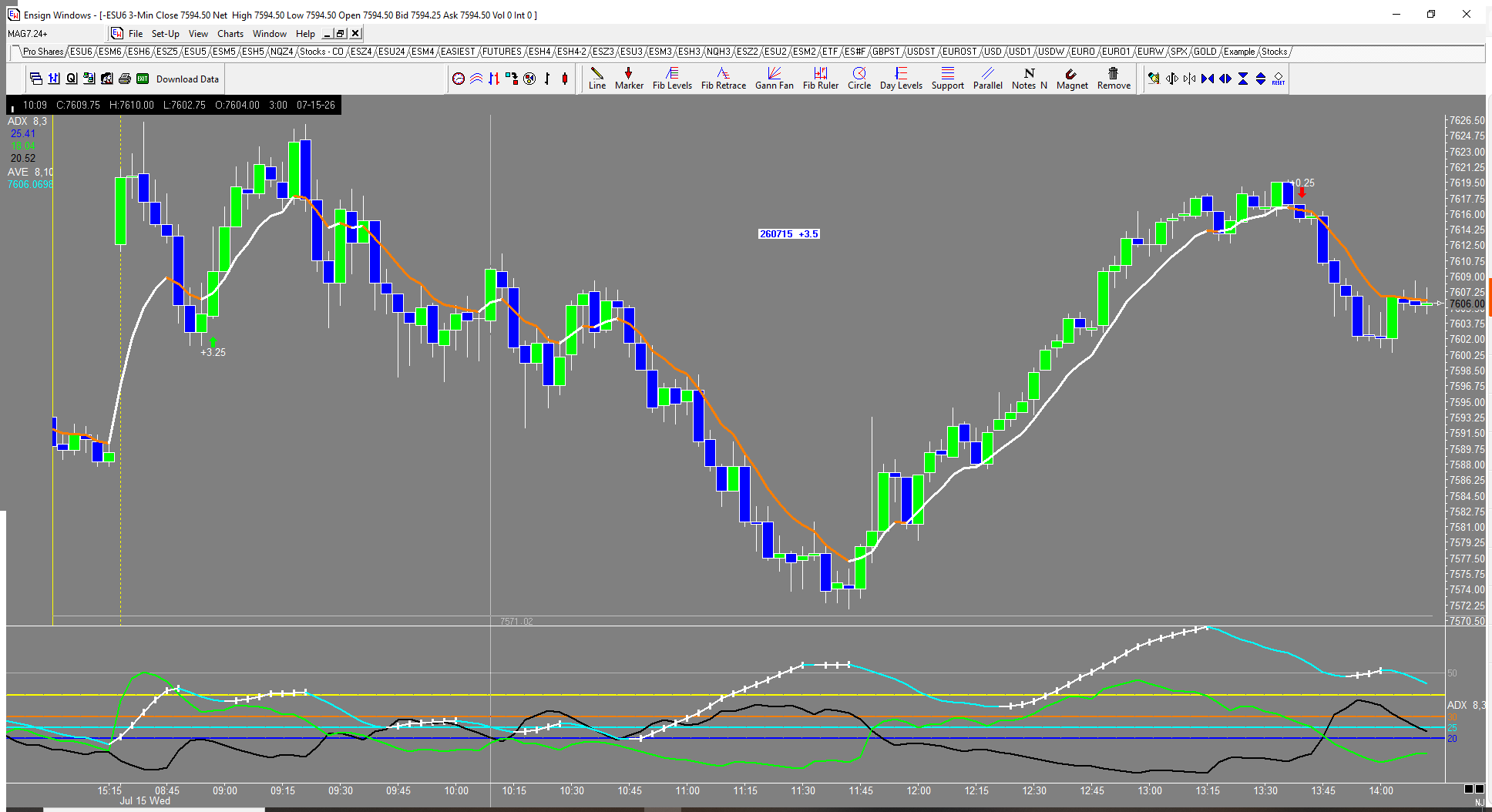Screen dimensions: 1492x812
Task: Select the Circle drawing tool
Action: point(859,79)
